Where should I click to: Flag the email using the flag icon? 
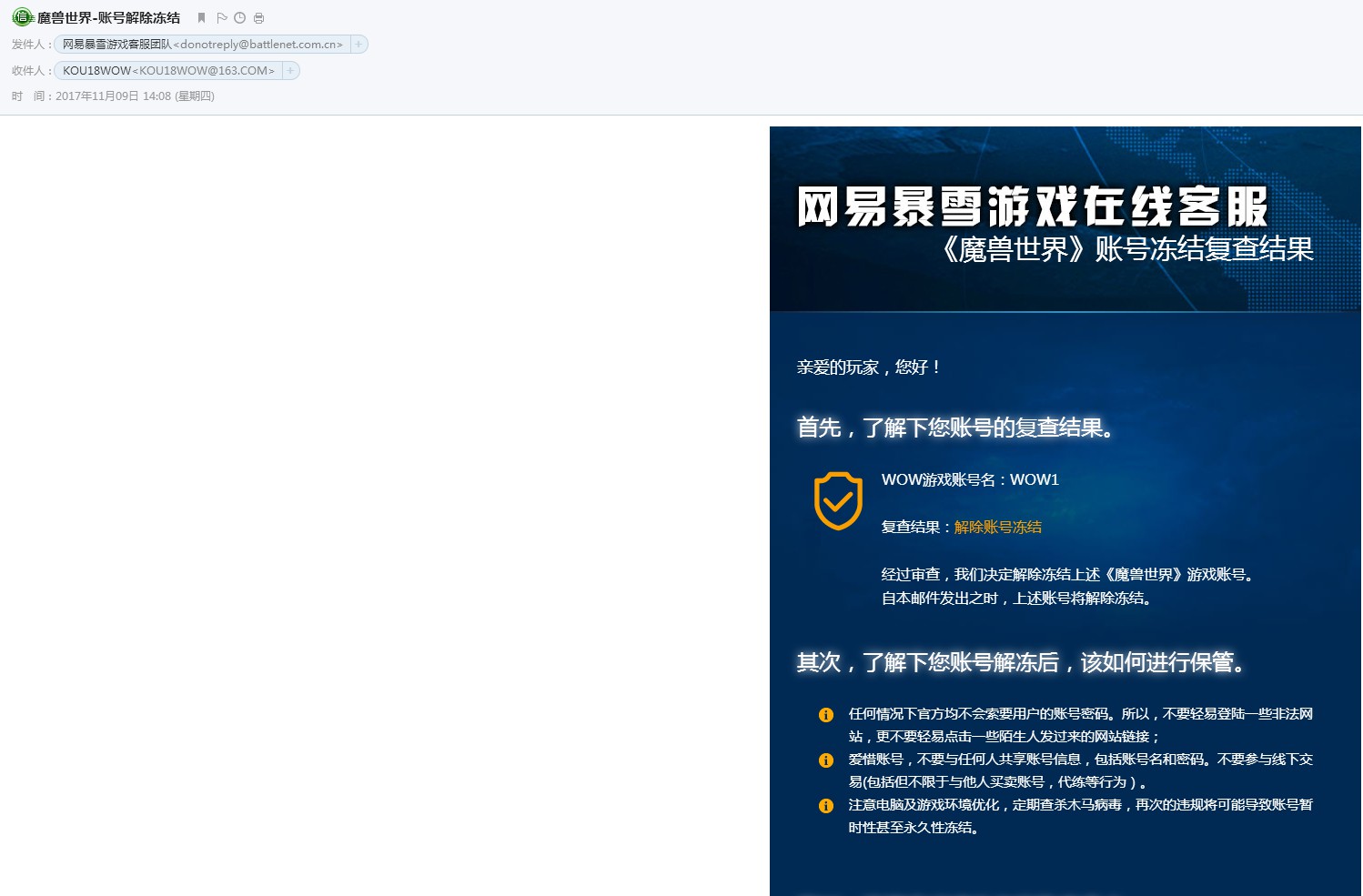click(x=222, y=18)
